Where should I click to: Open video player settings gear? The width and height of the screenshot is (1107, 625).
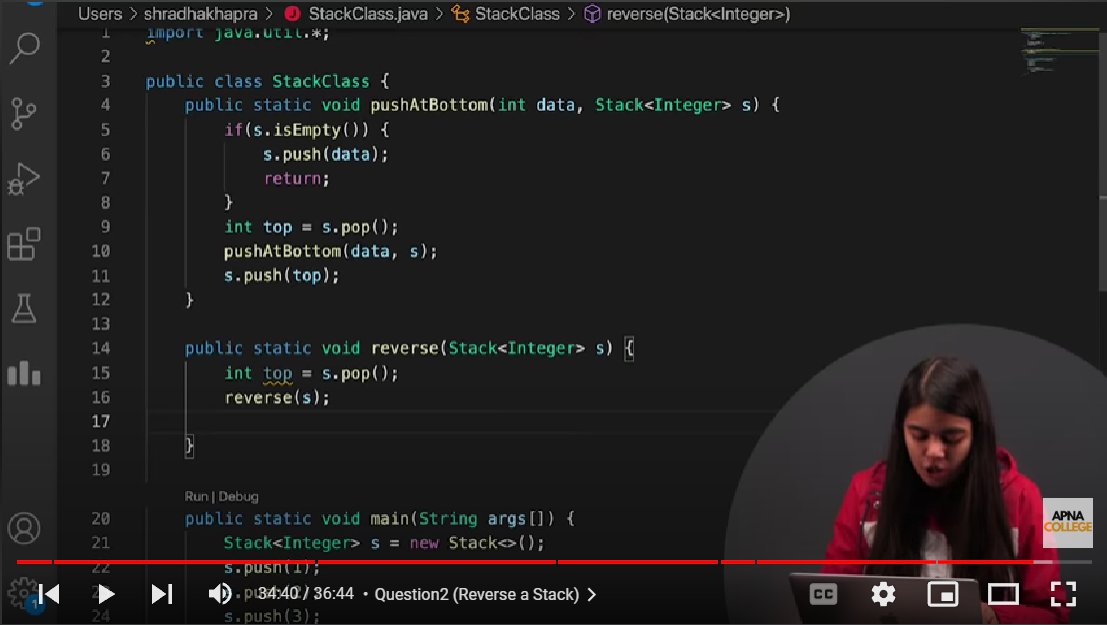pyautogui.click(x=883, y=594)
